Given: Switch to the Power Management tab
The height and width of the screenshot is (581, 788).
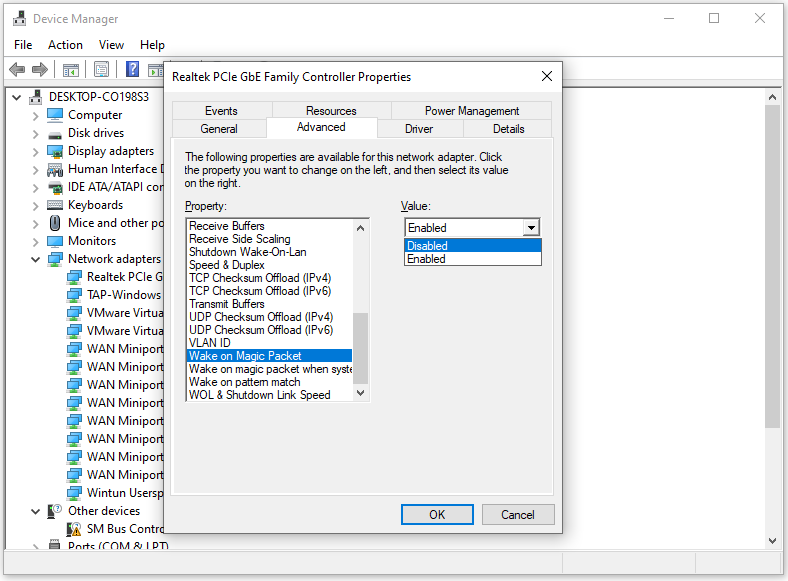Looking at the screenshot, I should (x=472, y=111).
